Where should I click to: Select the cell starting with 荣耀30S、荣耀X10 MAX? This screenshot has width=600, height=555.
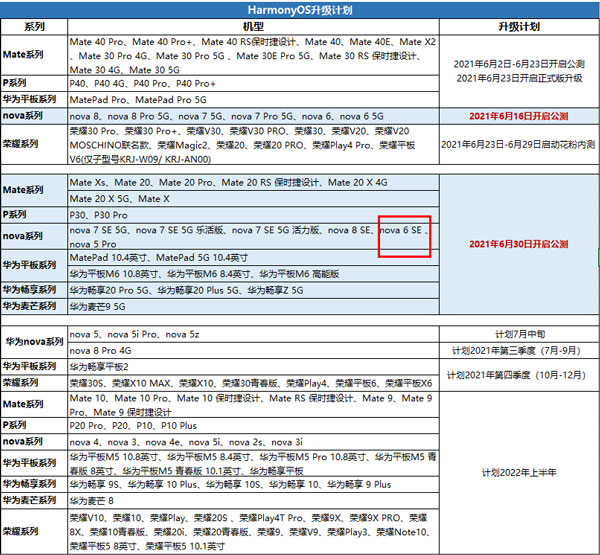253,383
